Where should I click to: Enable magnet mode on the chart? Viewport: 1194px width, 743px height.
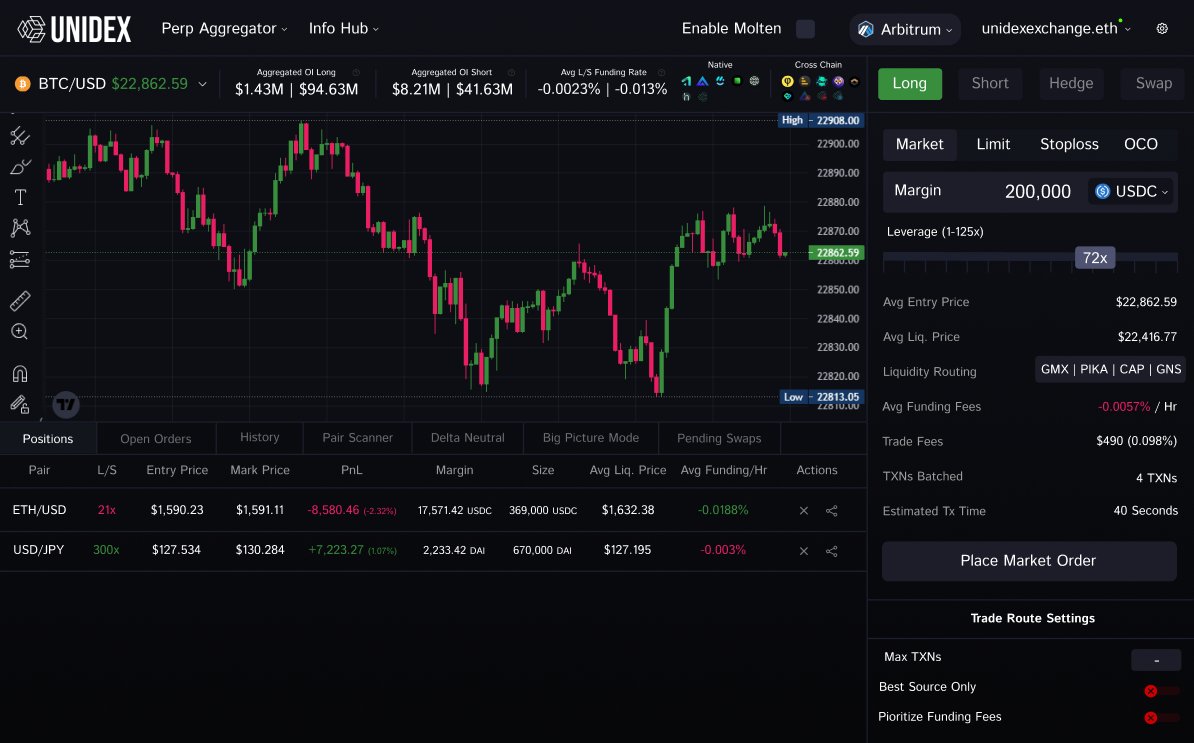[x=19, y=373]
